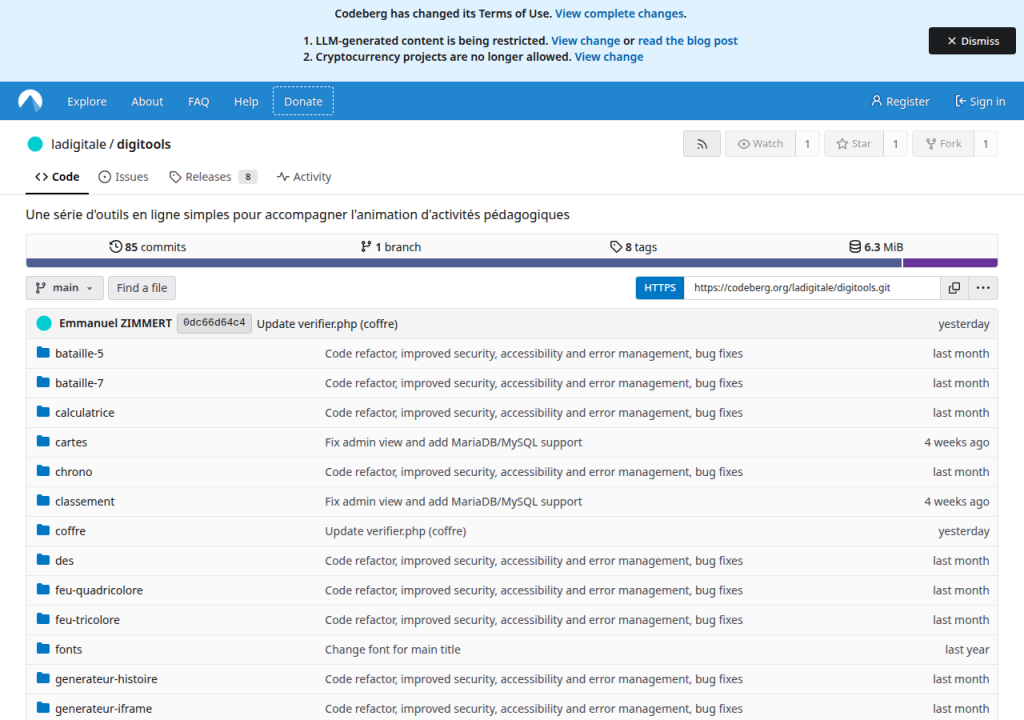Open the 8 tags list
This screenshot has height=720, width=1024.
(633, 247)
